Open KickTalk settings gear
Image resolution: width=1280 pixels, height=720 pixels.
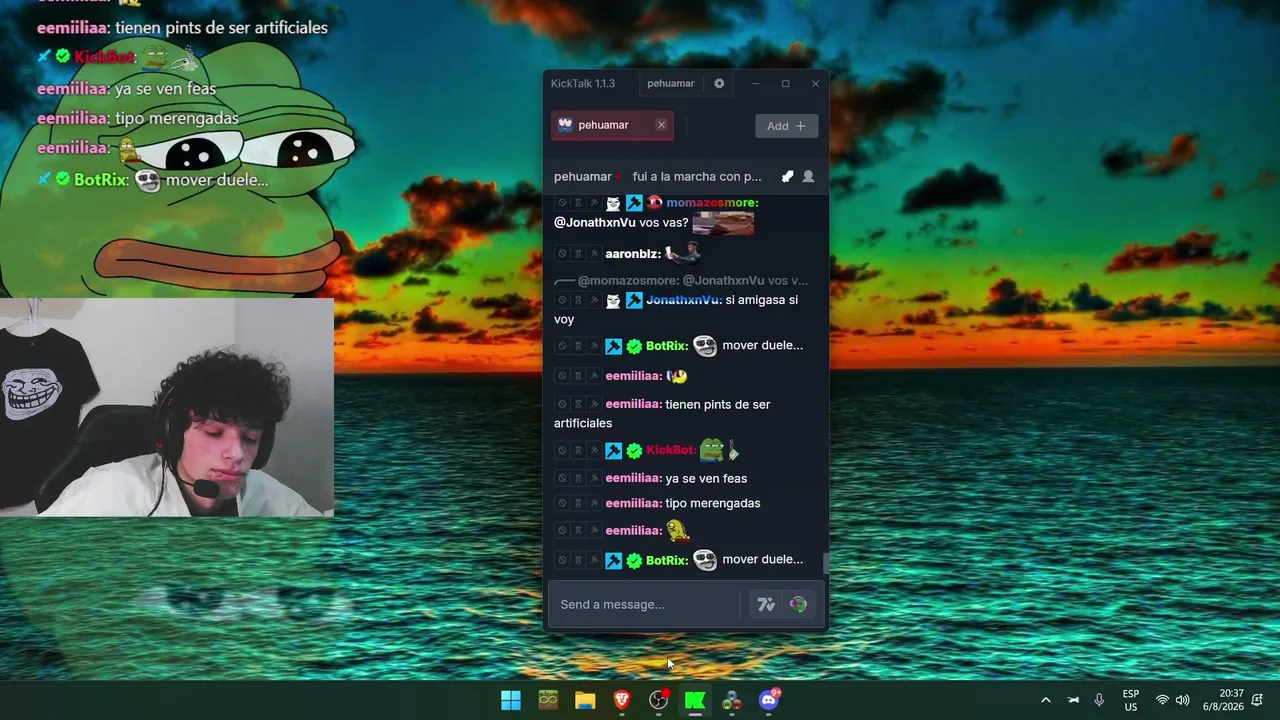719,83
